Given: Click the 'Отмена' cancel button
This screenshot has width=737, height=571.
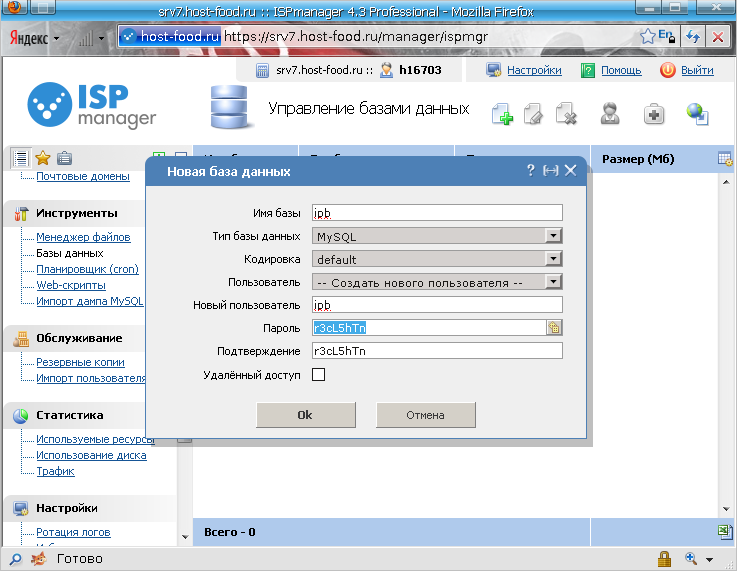Looking at the screenshot, I should click(x=425, y=415).
